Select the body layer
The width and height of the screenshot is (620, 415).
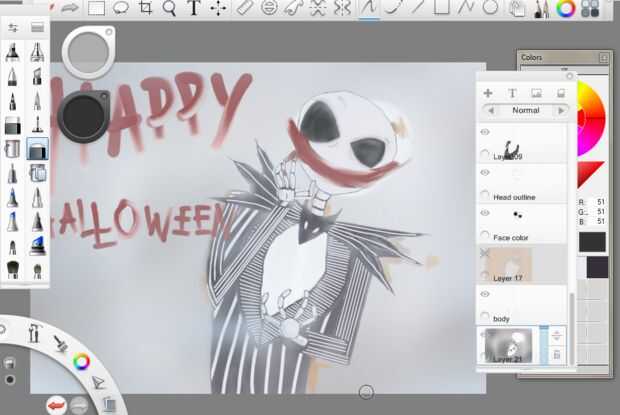tap(520, 305)
